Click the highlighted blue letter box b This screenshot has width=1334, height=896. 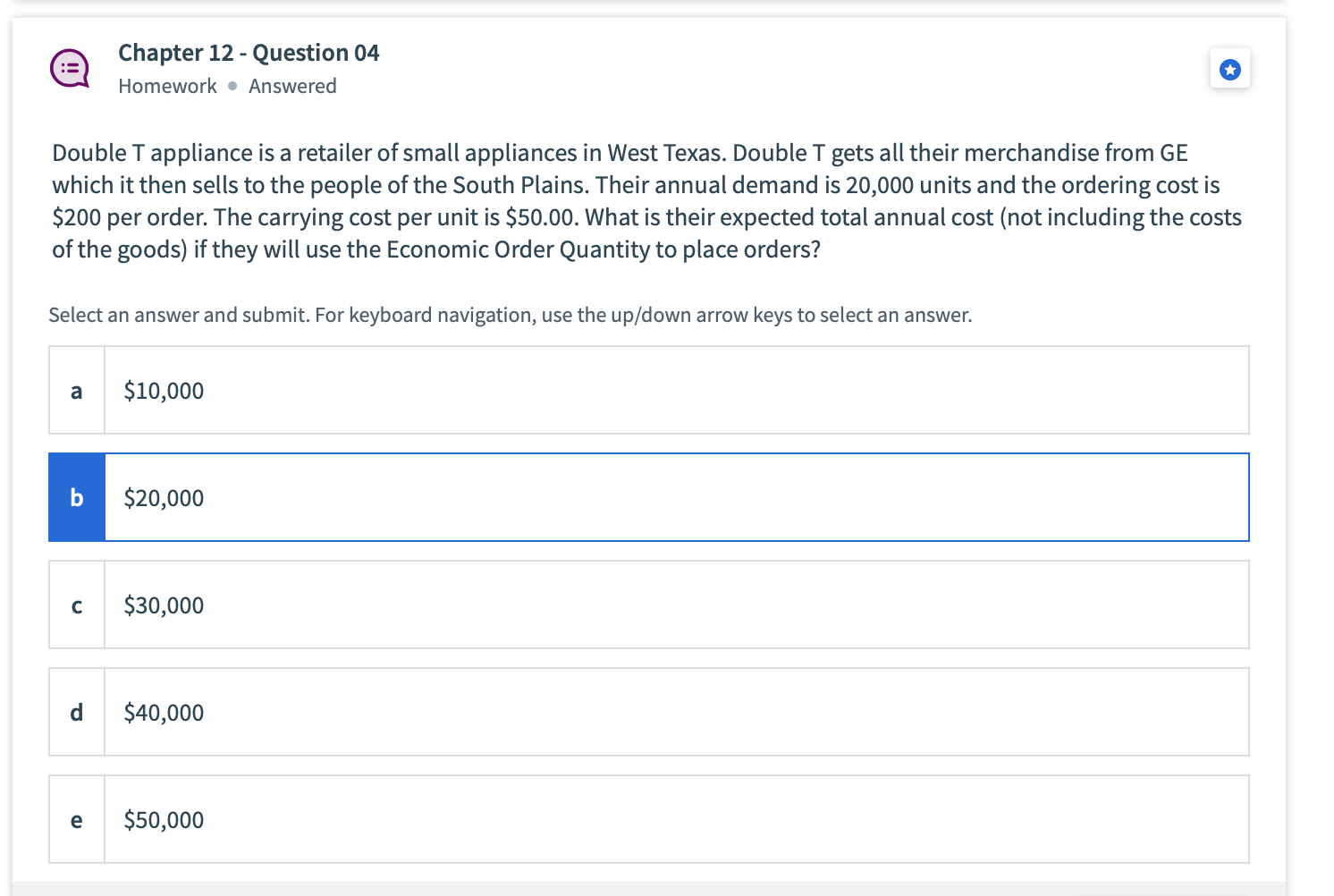(x=76, y=497)
